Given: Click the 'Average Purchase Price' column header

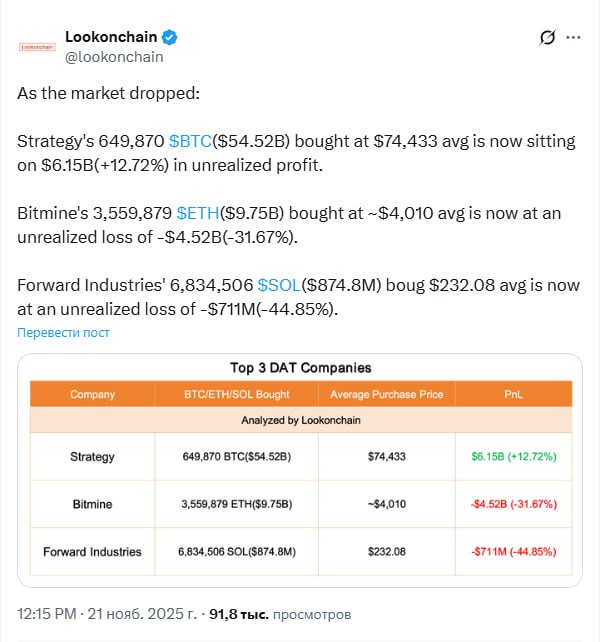Looking at the screenshot, I should pyautogui.click(x=386, y=394).
